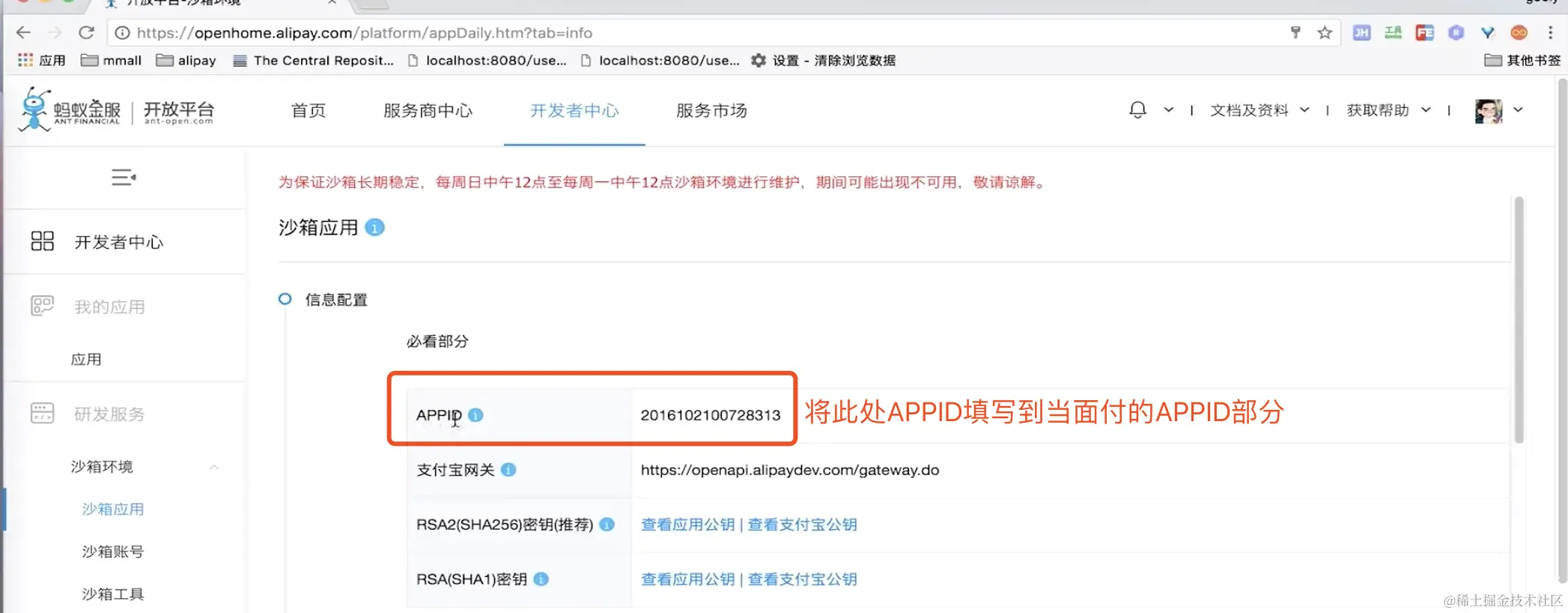The image size is (1568, 613).
Task: Open the 服务市场 tab
Action: click(x=711, y=110)
